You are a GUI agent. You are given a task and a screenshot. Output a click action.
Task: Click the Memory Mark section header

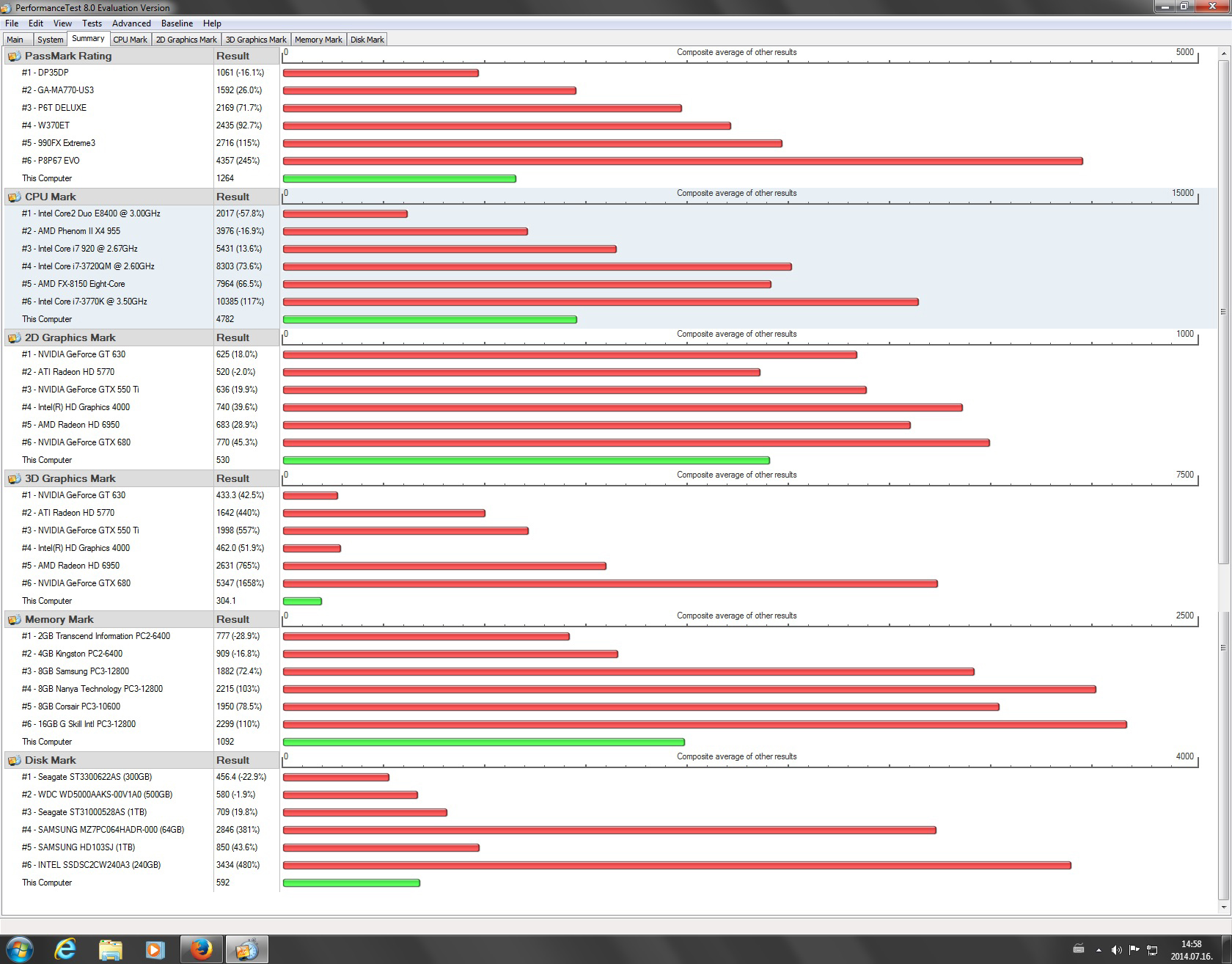109,619
